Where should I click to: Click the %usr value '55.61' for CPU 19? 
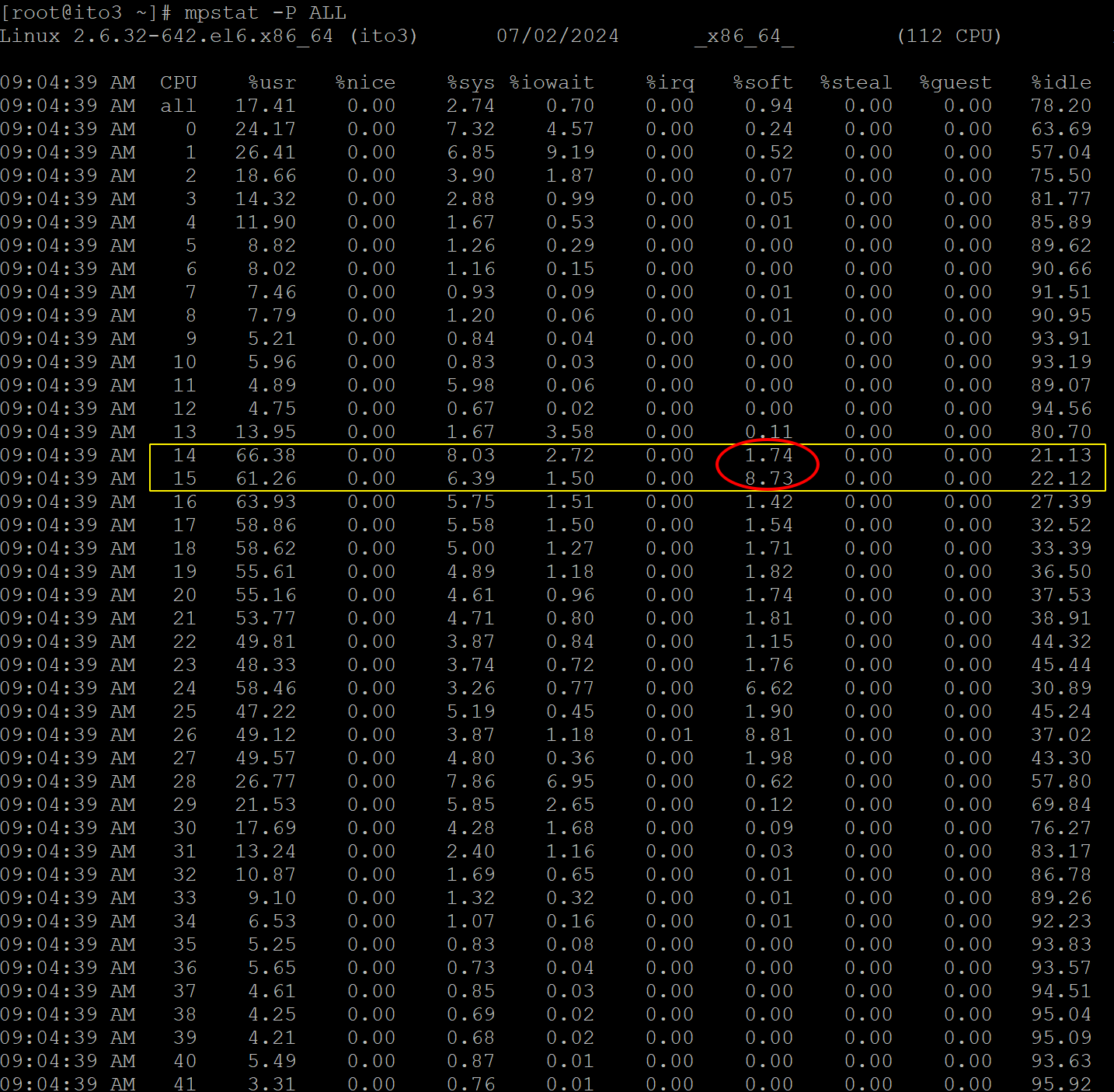click(266, 572)
